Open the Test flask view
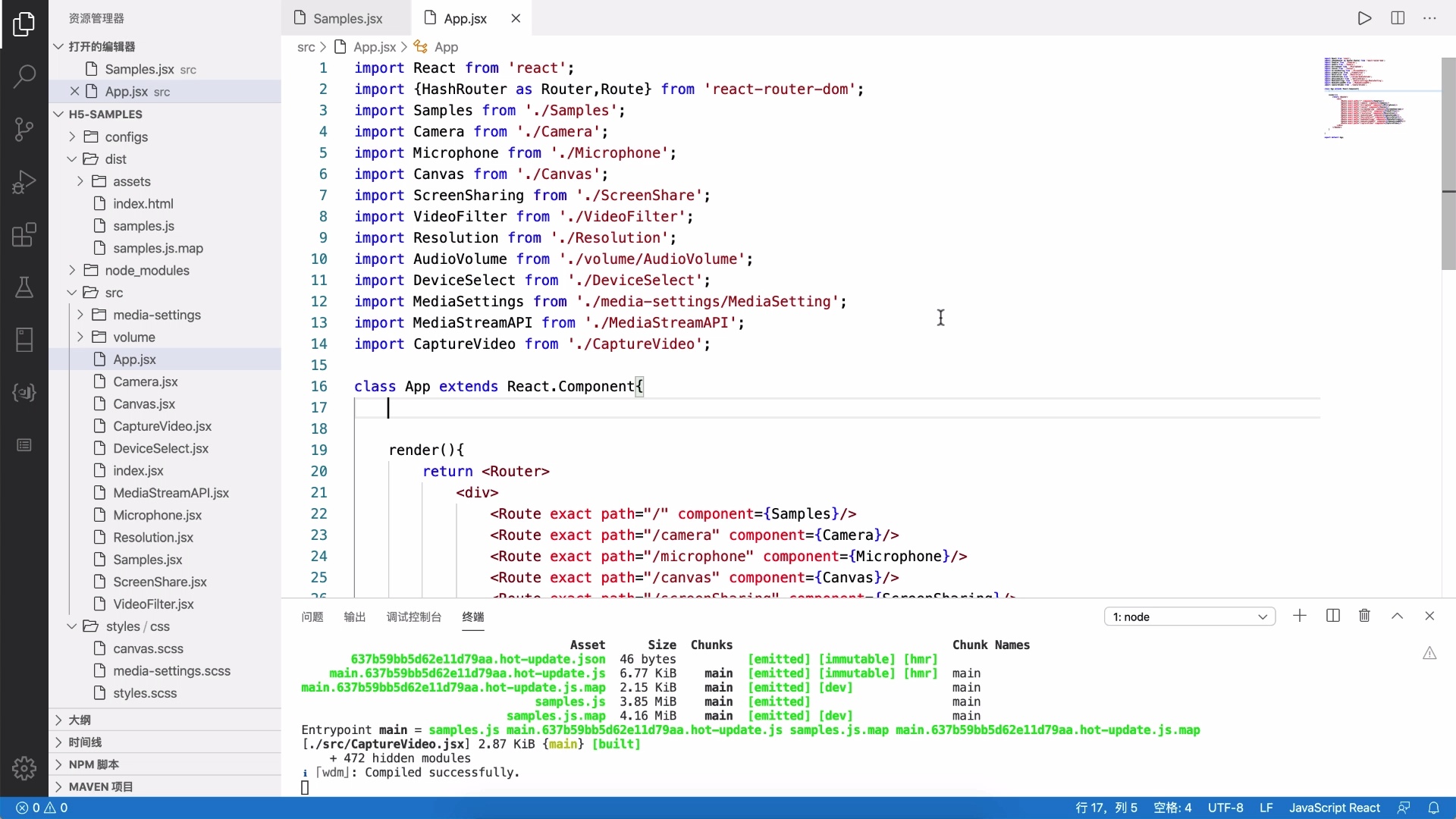The height and width of the screenshot is (819, 1456). [x=24, y=287]
